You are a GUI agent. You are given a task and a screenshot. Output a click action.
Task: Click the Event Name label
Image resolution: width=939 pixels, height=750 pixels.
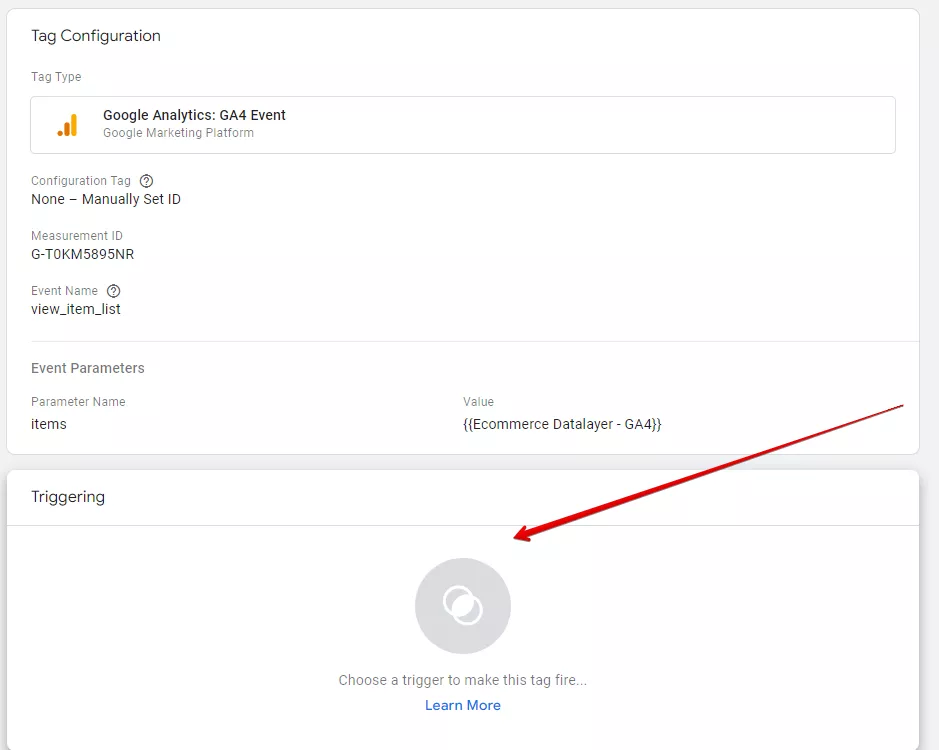pos(64,291)
